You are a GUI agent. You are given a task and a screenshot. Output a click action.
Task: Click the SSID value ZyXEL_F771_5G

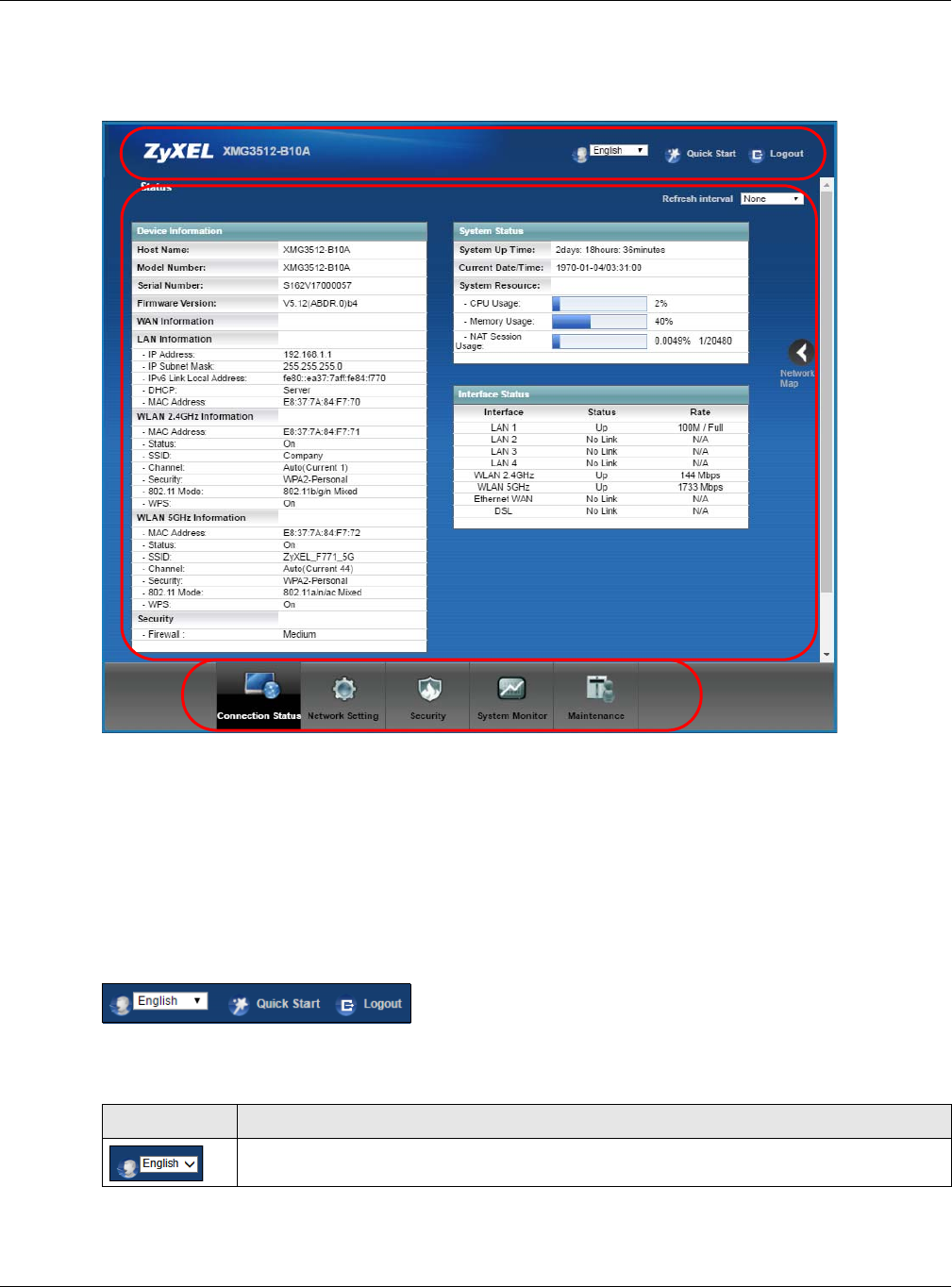[319, 558]
